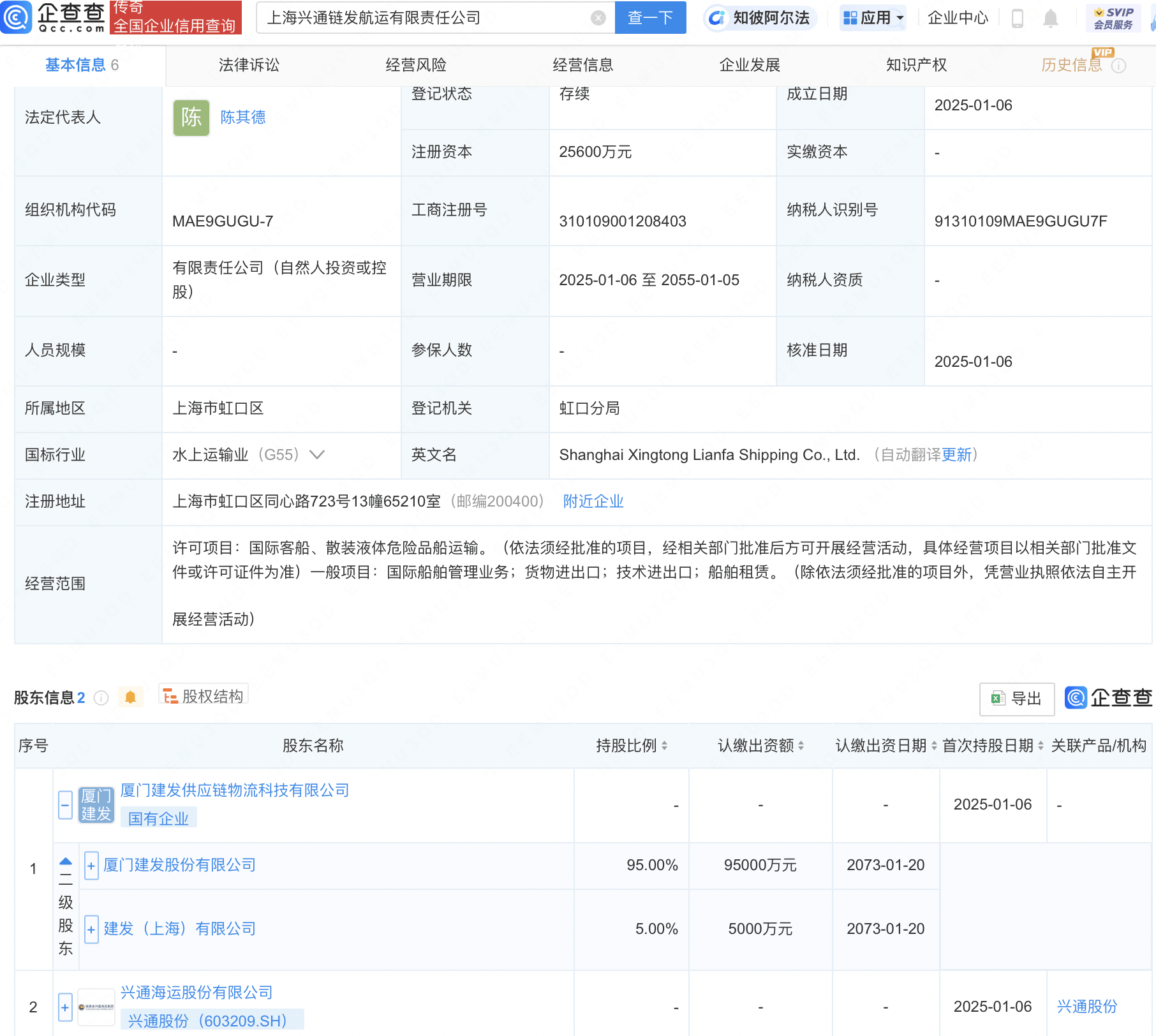Export shareholder table via 导出
This screenshot has width=1156, height=1036.
point(1016,699)
